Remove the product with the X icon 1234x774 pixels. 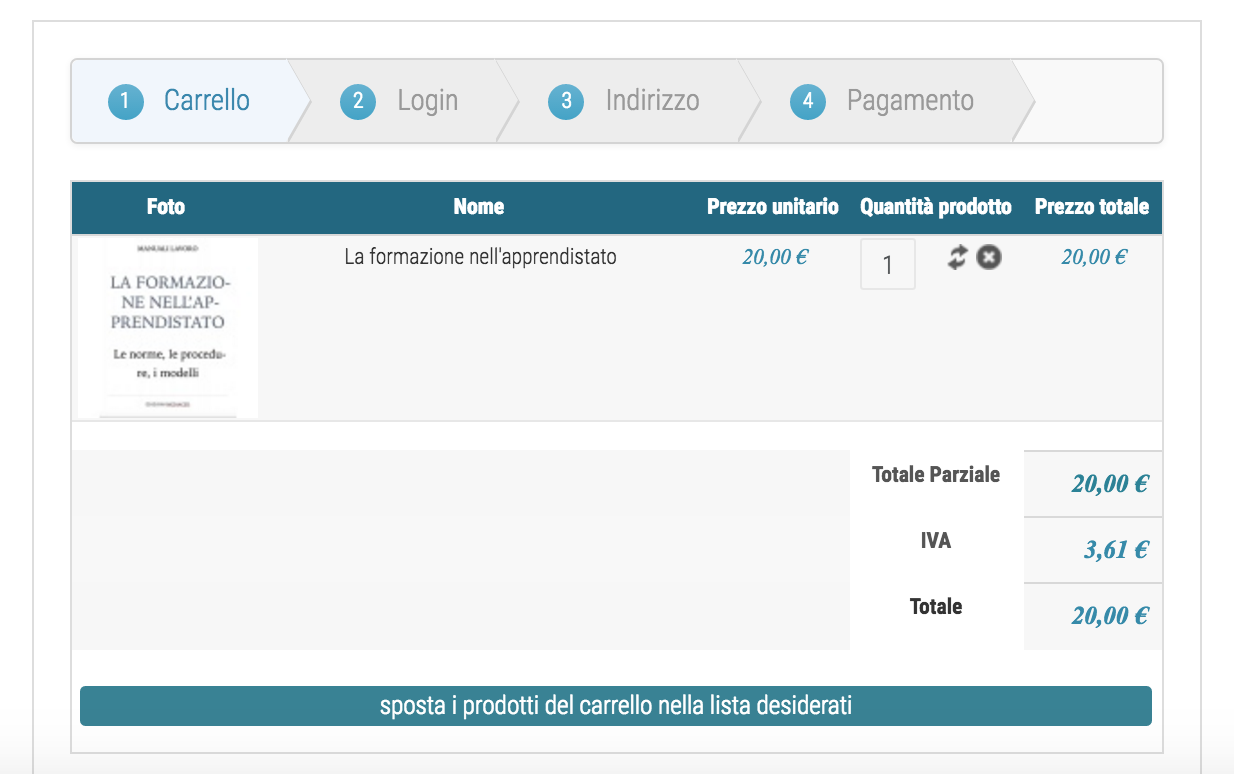click(x=989, y=258)
